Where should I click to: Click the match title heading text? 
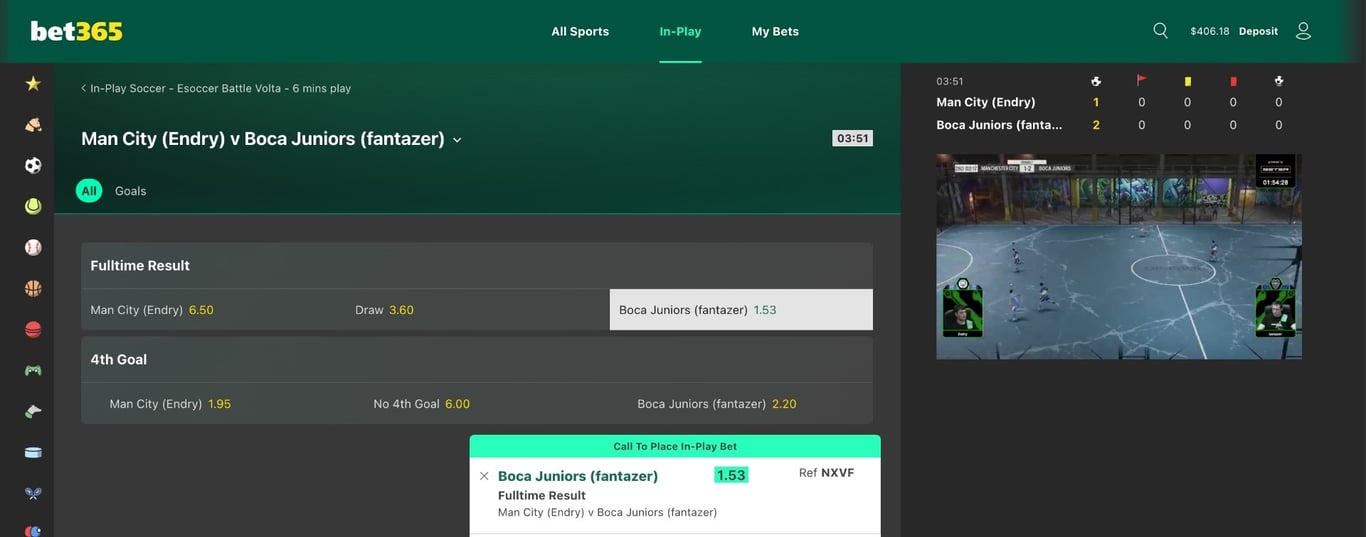point(263,139)
